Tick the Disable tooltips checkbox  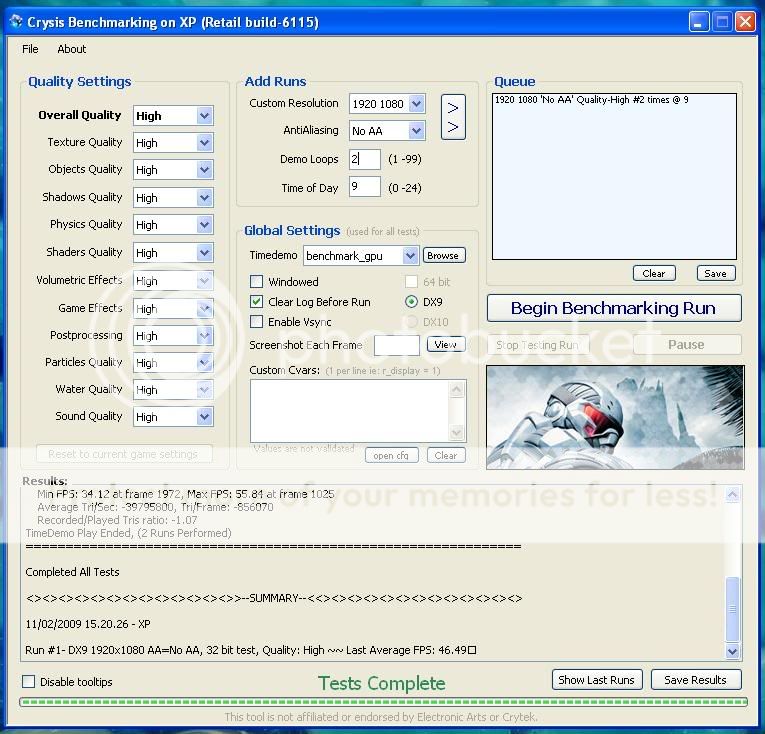pyautogui.click(x=29, y=682)
